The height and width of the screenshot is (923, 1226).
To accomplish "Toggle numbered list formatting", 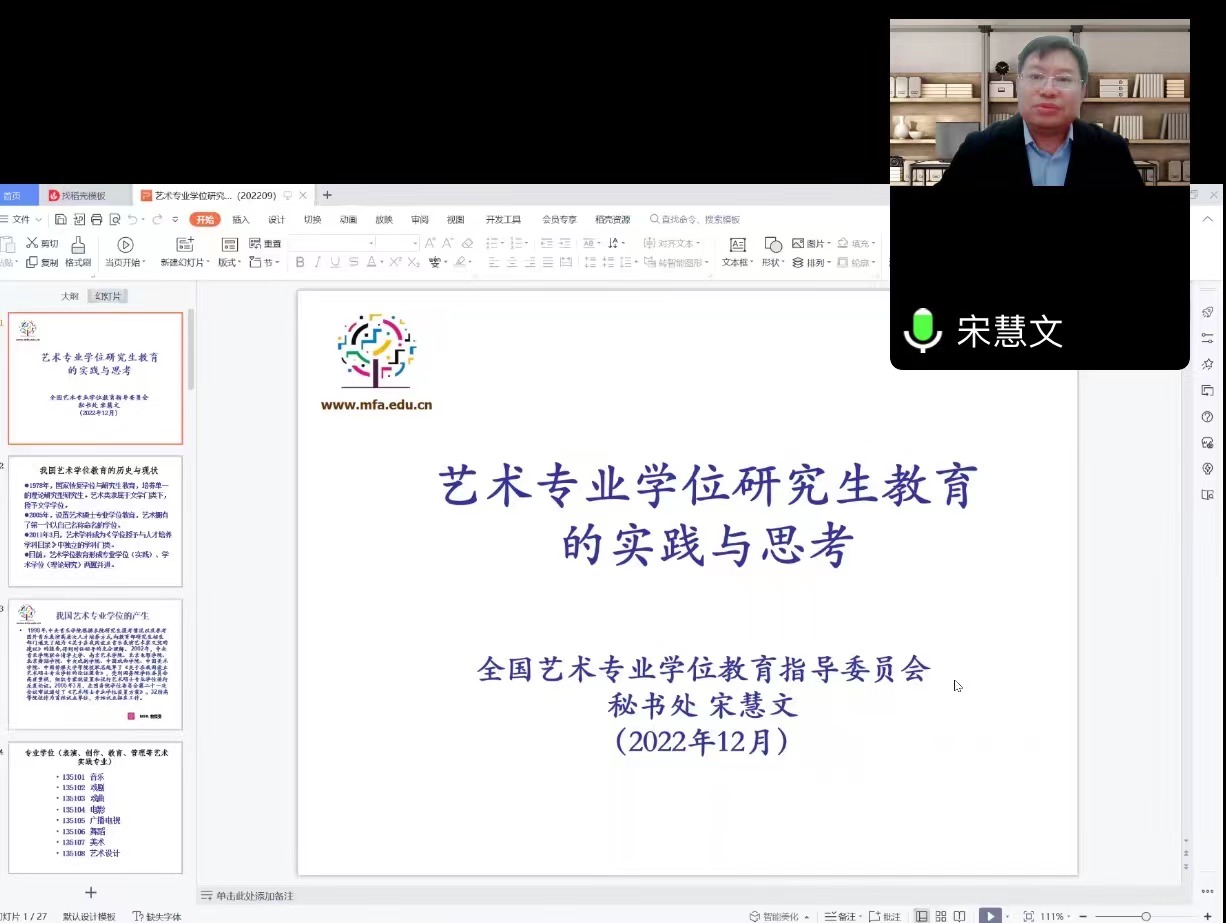I will pyautogui.click(x=516, y=243).
